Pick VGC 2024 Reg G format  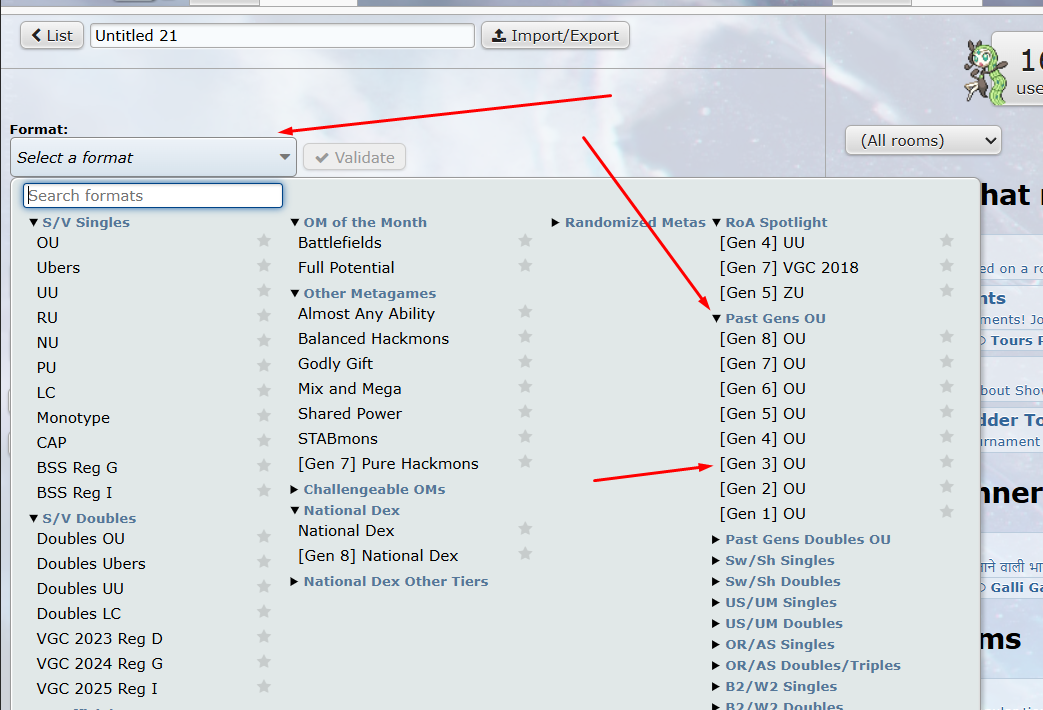(100, 664)
